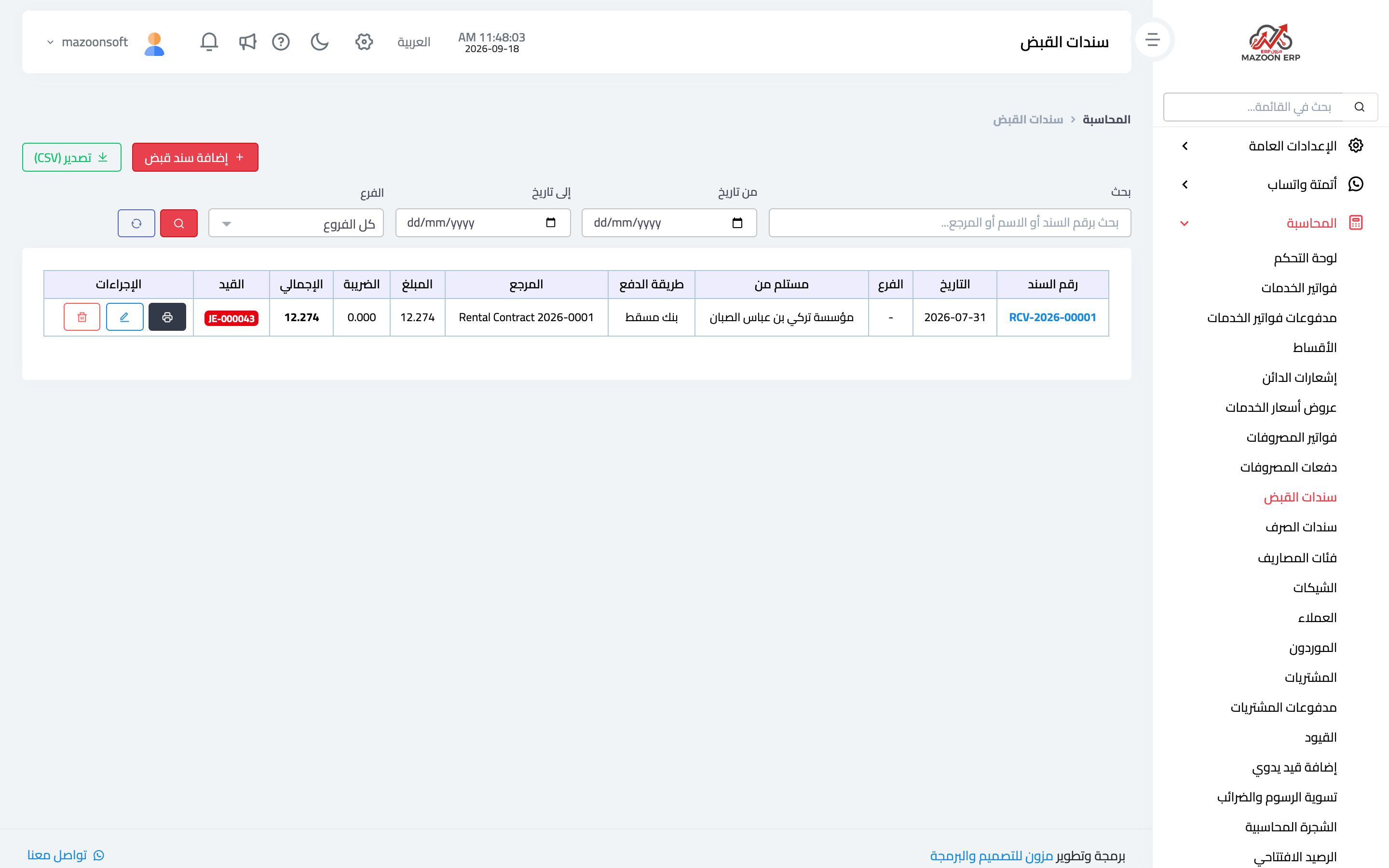Click the الإعدادات العامة gear icon
Viewport: 1389px width, 868px height.
1356,145
